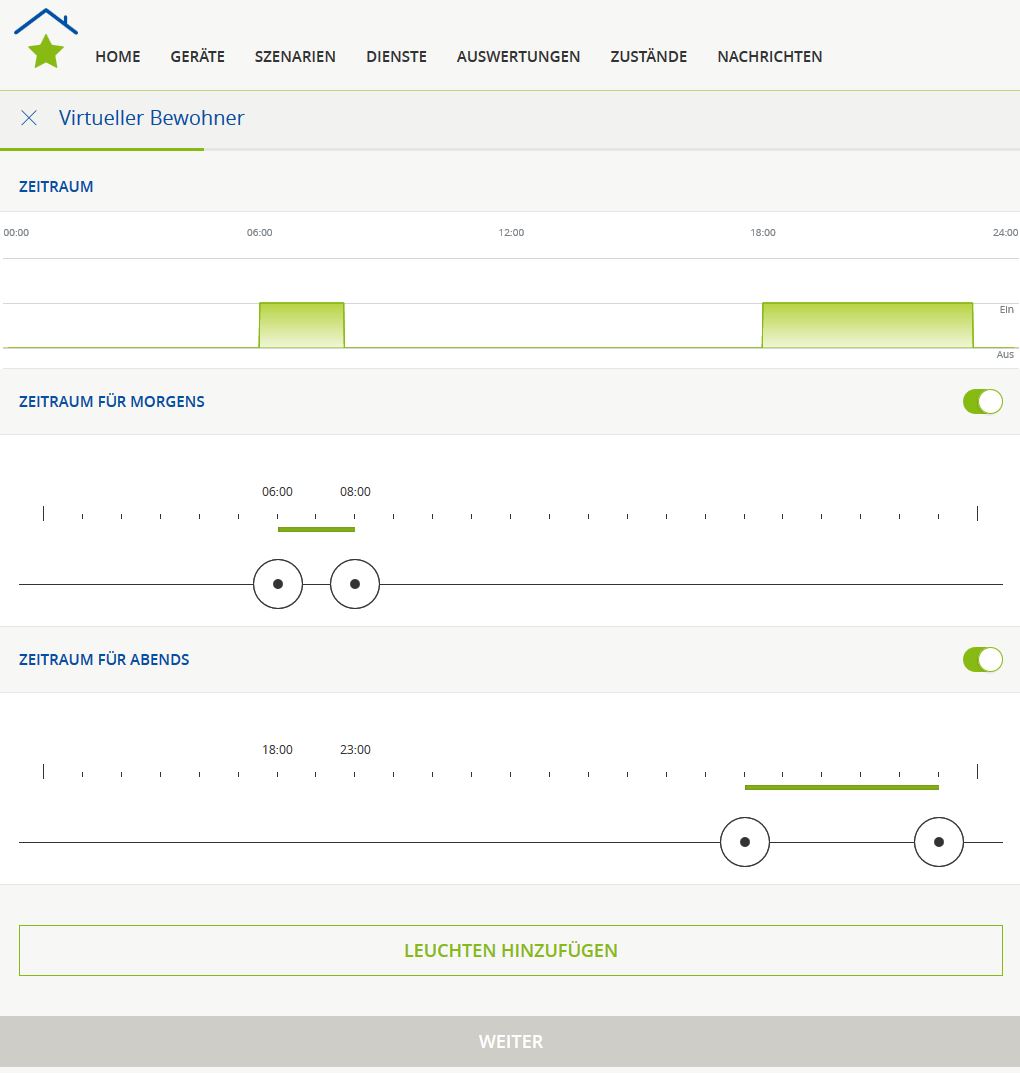
Task: Click the evening green block in the chart
Action: click(x=867, y=325)
